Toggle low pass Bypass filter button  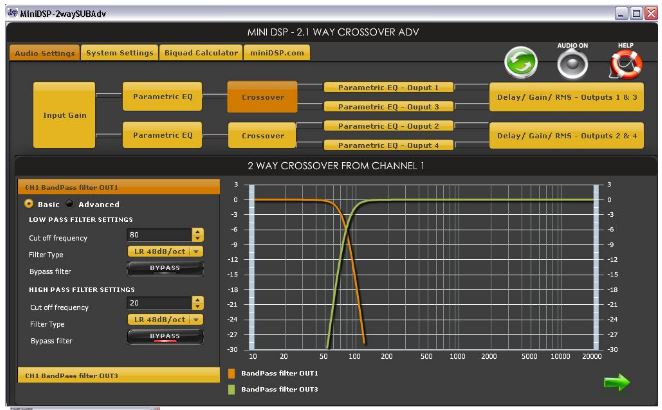(x=165, y=268)
